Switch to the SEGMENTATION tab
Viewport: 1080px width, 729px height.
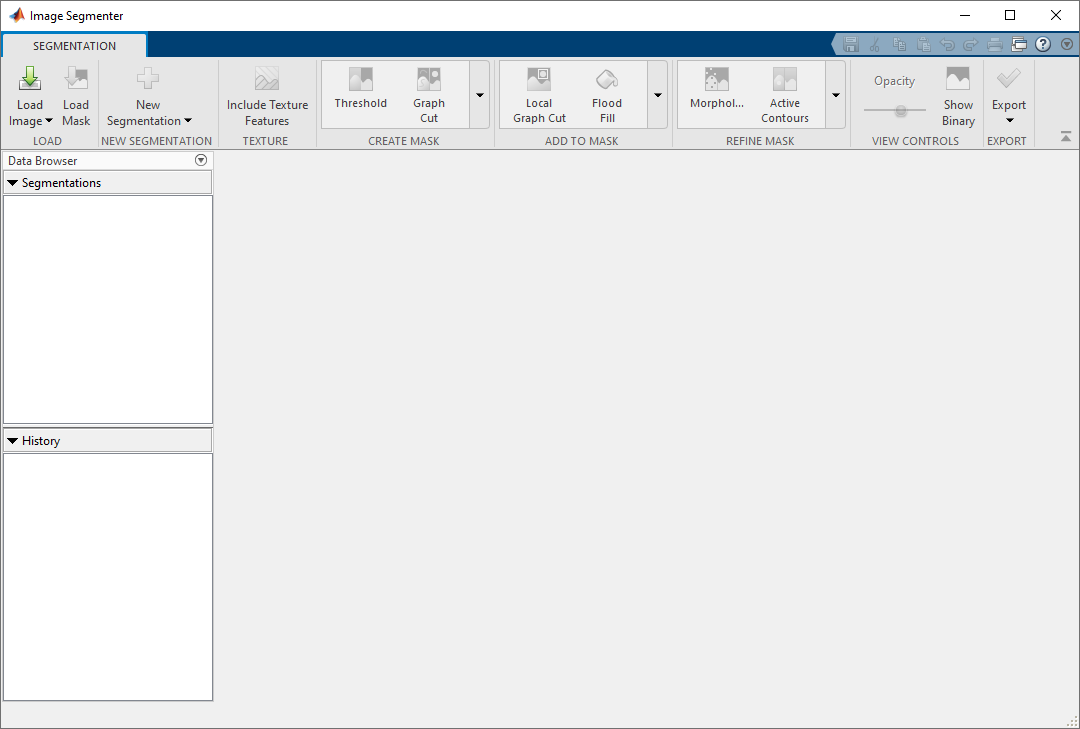pos(74,46)
